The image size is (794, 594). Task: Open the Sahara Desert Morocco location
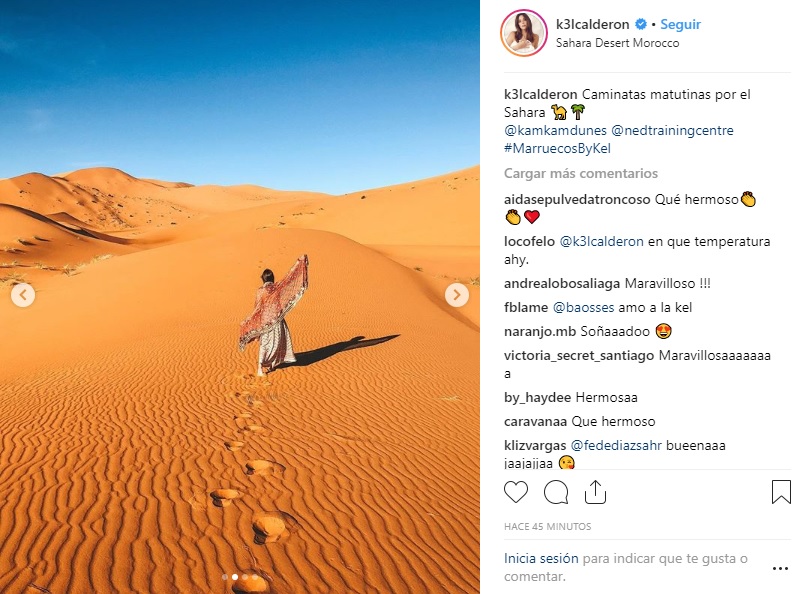[x=617, y=43]
